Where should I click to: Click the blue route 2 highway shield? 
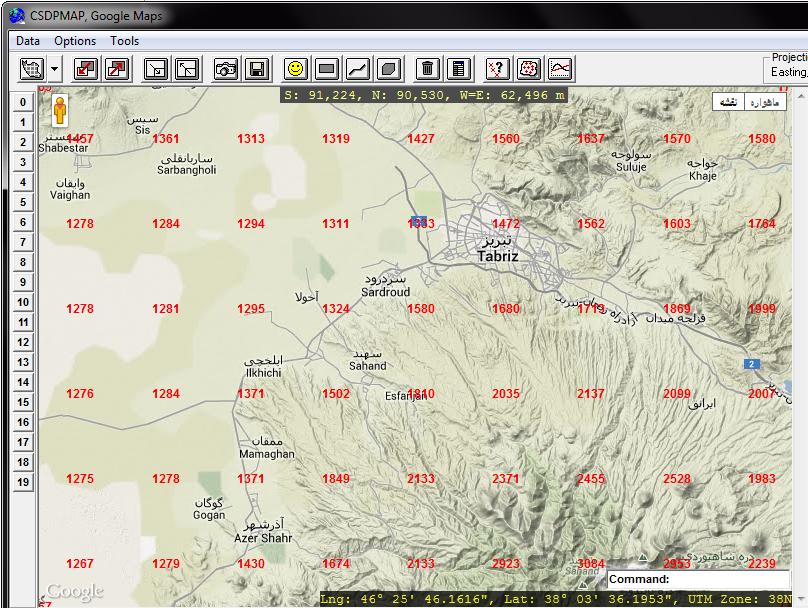751,364
